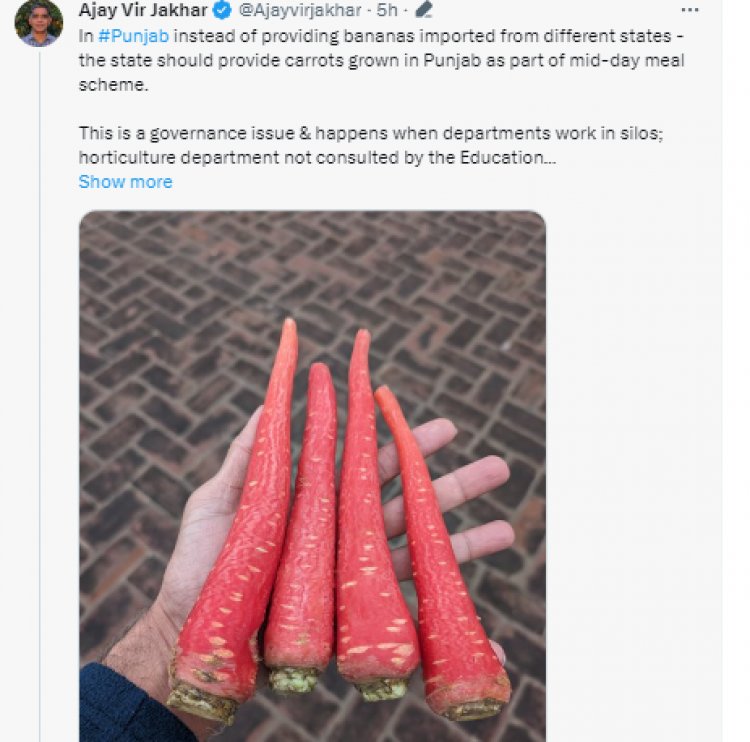Click the truncated text ending with Education…
The image size is (750, 742).
(317, 157)
